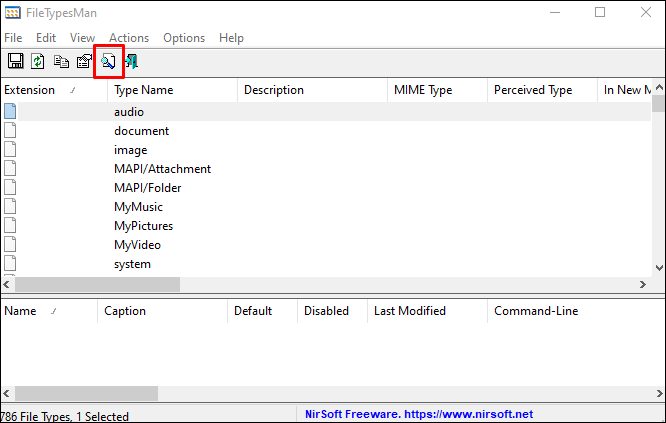Image resolution: width=666 pixels, height=423 pixels.
Task: Click lower pane horizontal scrollbar right arrow
Action: coord(659,393)
